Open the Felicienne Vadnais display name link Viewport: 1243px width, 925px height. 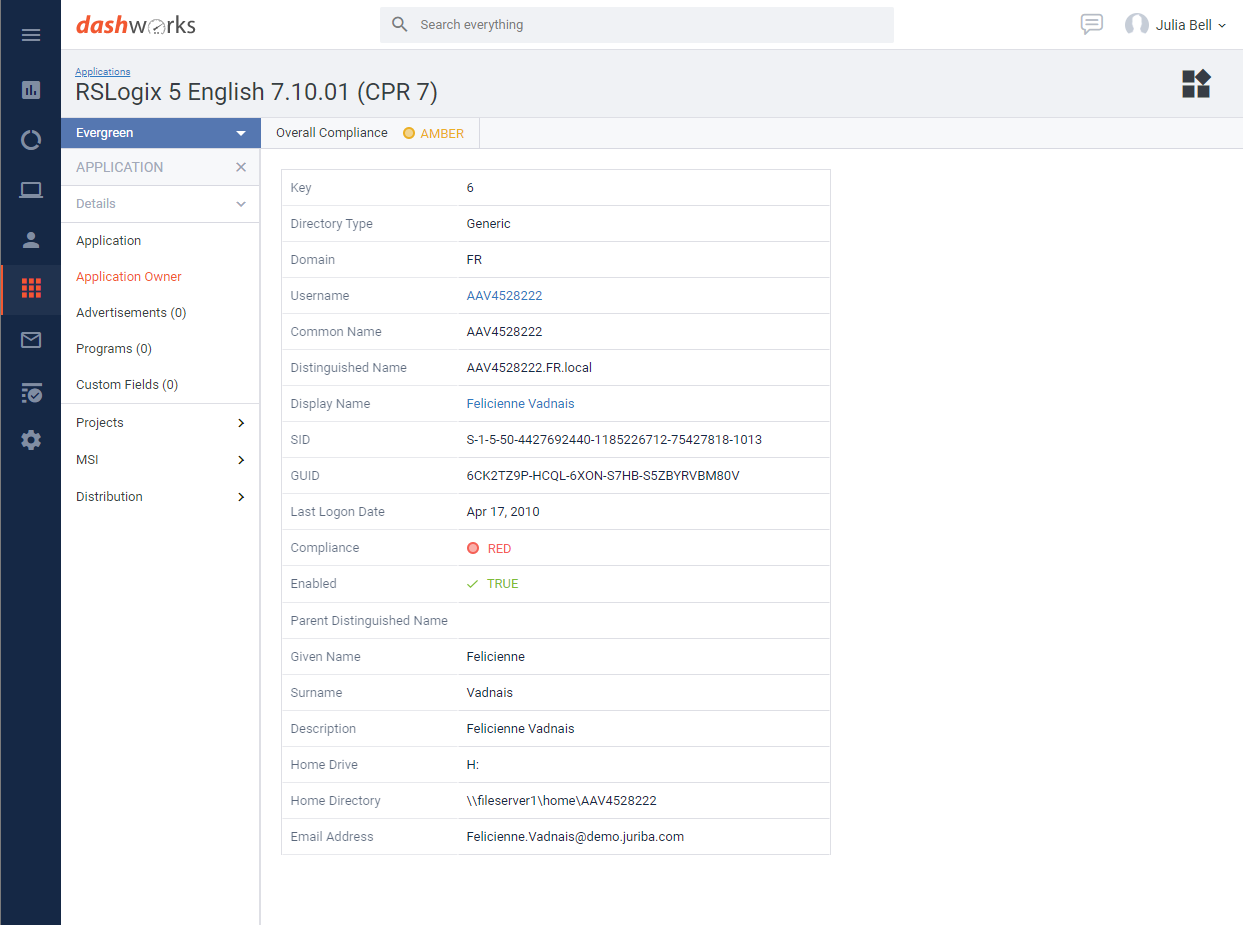[x=520, y=404]
